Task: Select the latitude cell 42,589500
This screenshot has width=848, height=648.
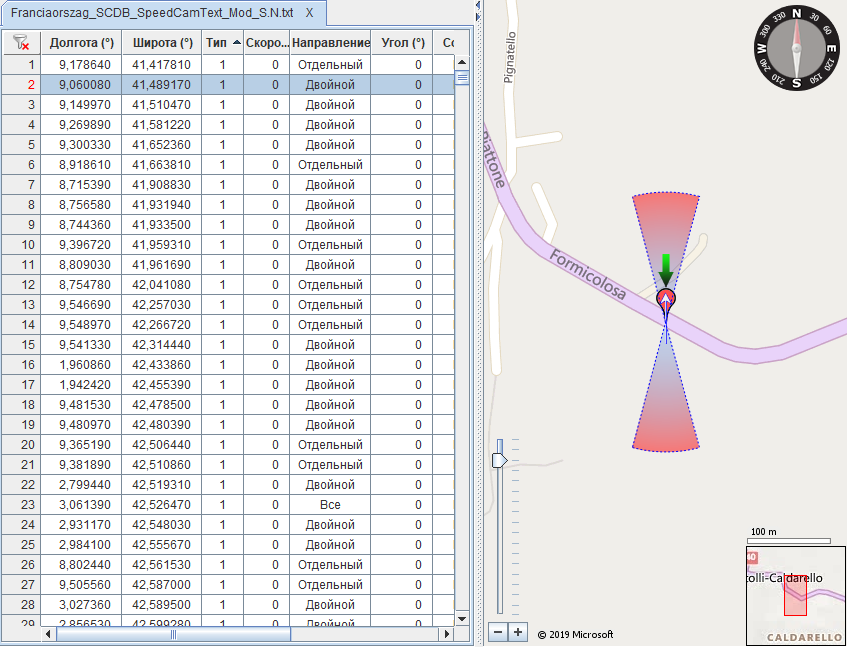Action: [x=162, y=605]
